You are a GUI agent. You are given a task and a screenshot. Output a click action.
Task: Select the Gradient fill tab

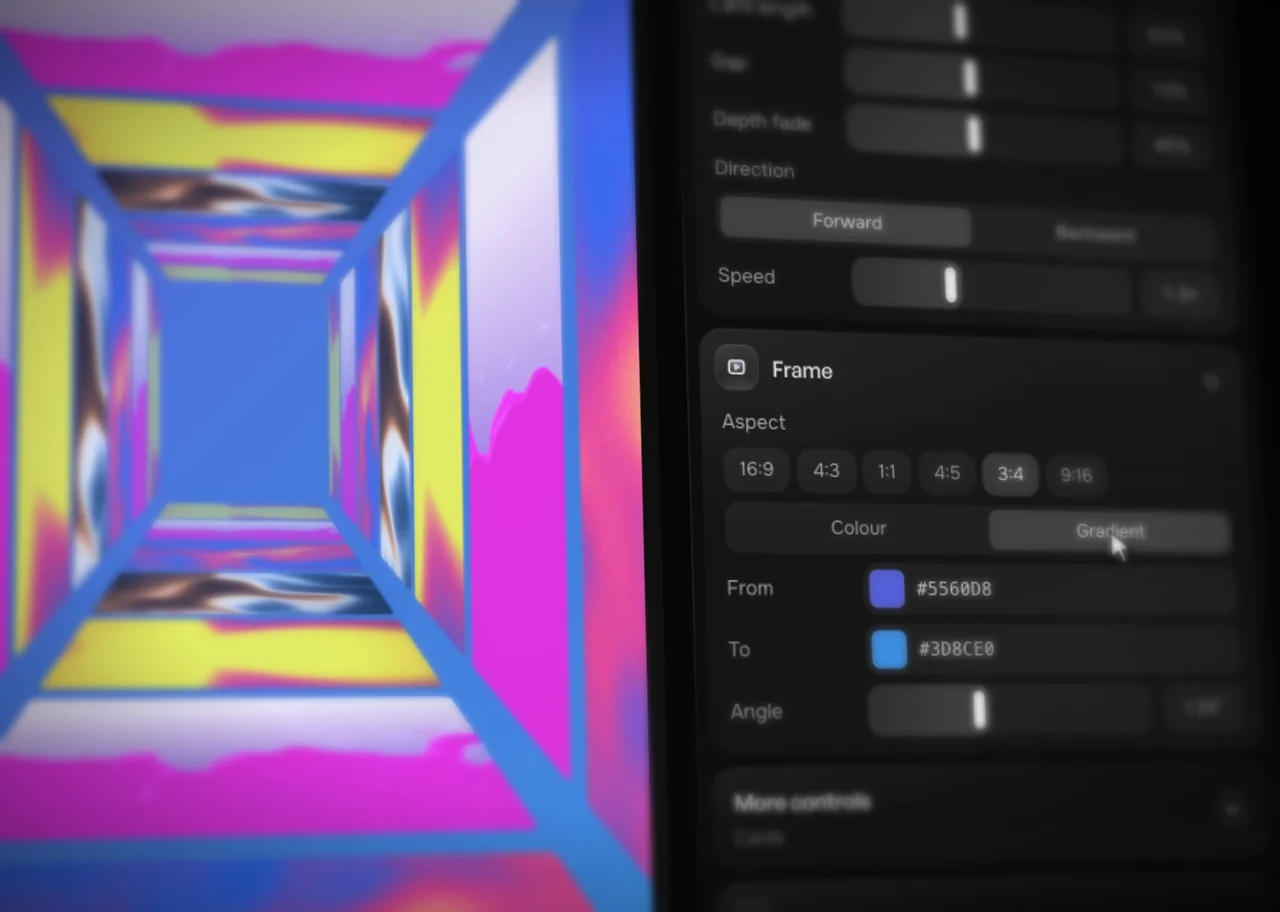[x=1110, y=531]
